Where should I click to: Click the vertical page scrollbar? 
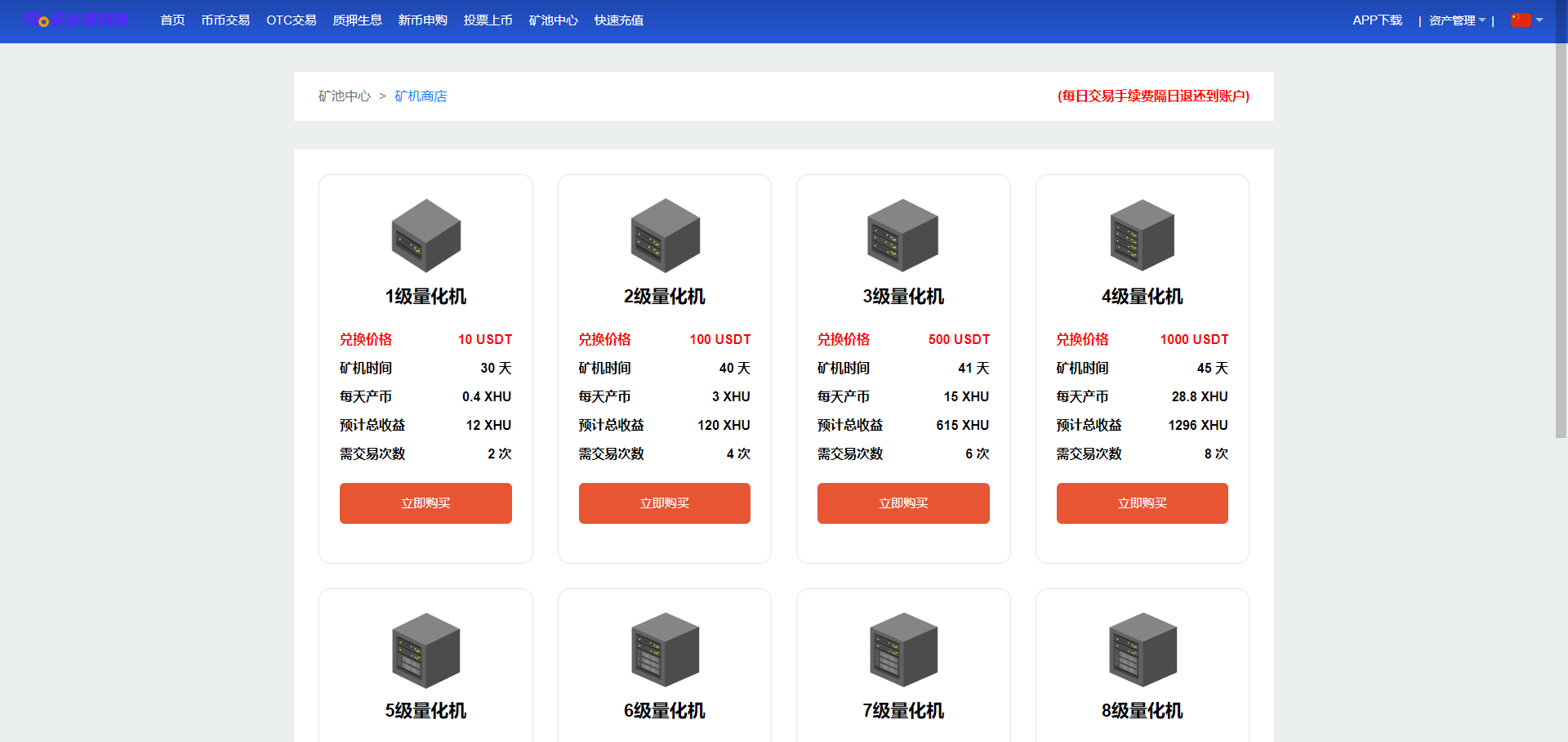[1561, 245]
